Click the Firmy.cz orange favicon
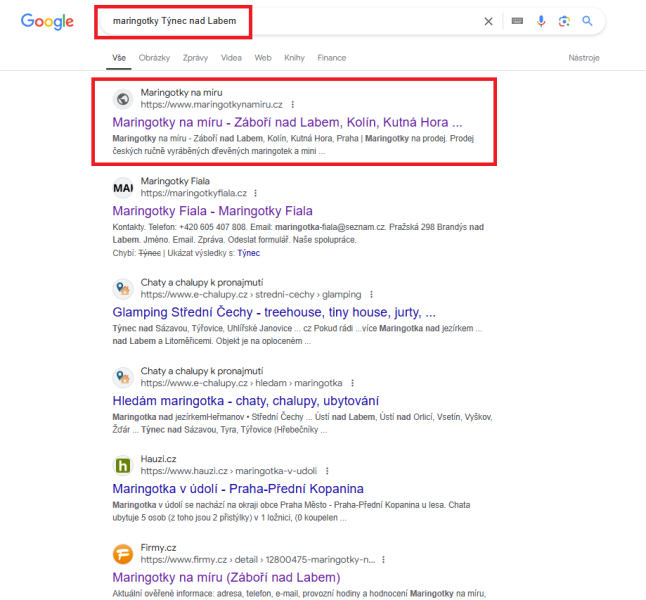 point(123,554)
